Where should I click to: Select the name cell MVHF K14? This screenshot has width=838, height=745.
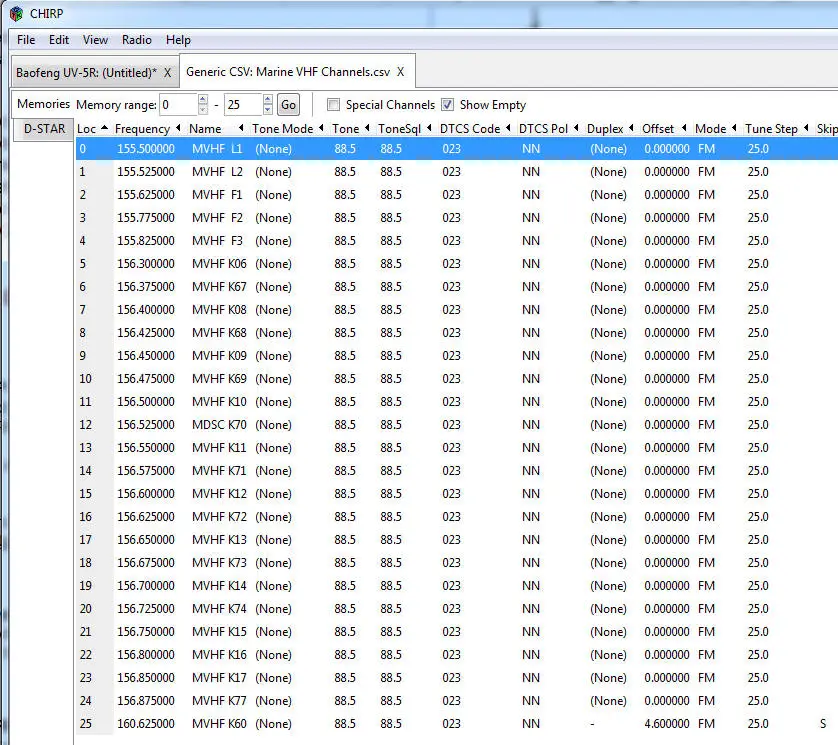[219, 585]
